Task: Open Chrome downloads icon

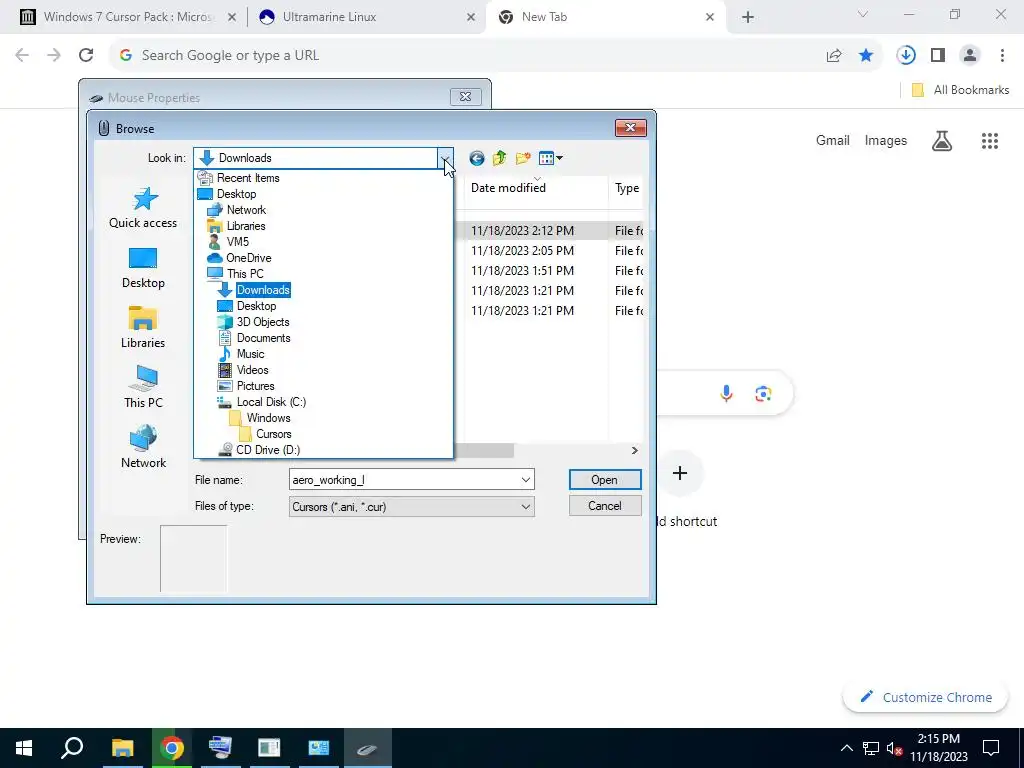Action: coord(906,56)
